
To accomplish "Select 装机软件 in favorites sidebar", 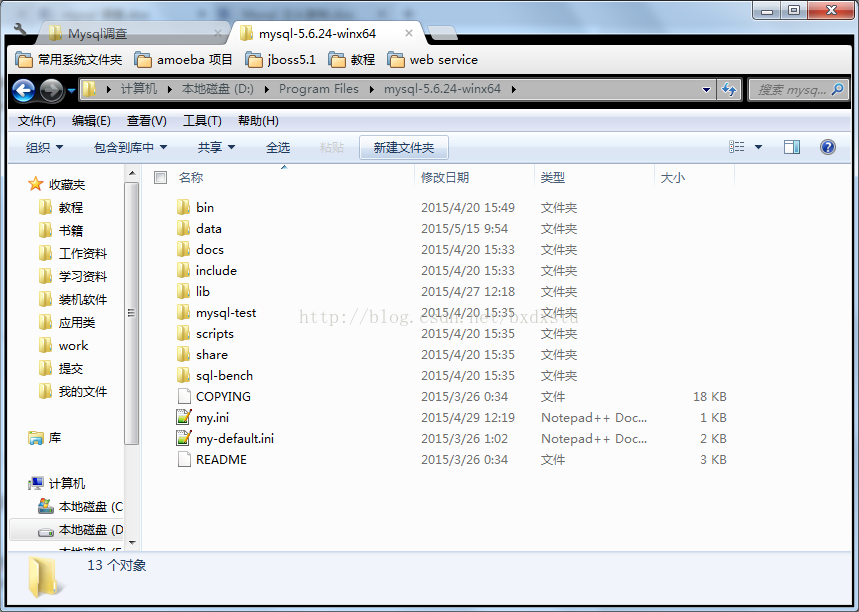I will coord(73,300).
